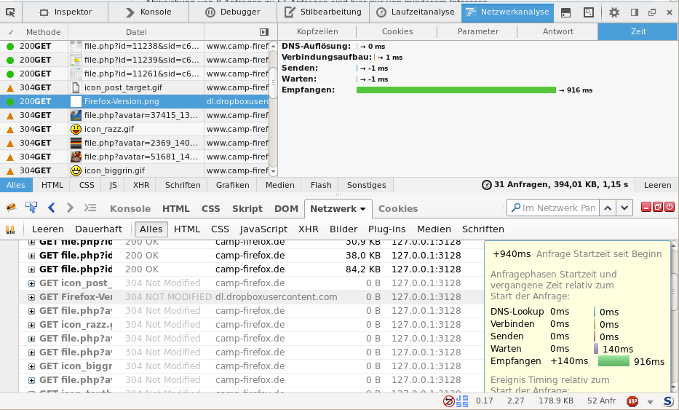Click the element picker icon beside Inspektor
679x410 pixels.
click(x=13, y=12)
